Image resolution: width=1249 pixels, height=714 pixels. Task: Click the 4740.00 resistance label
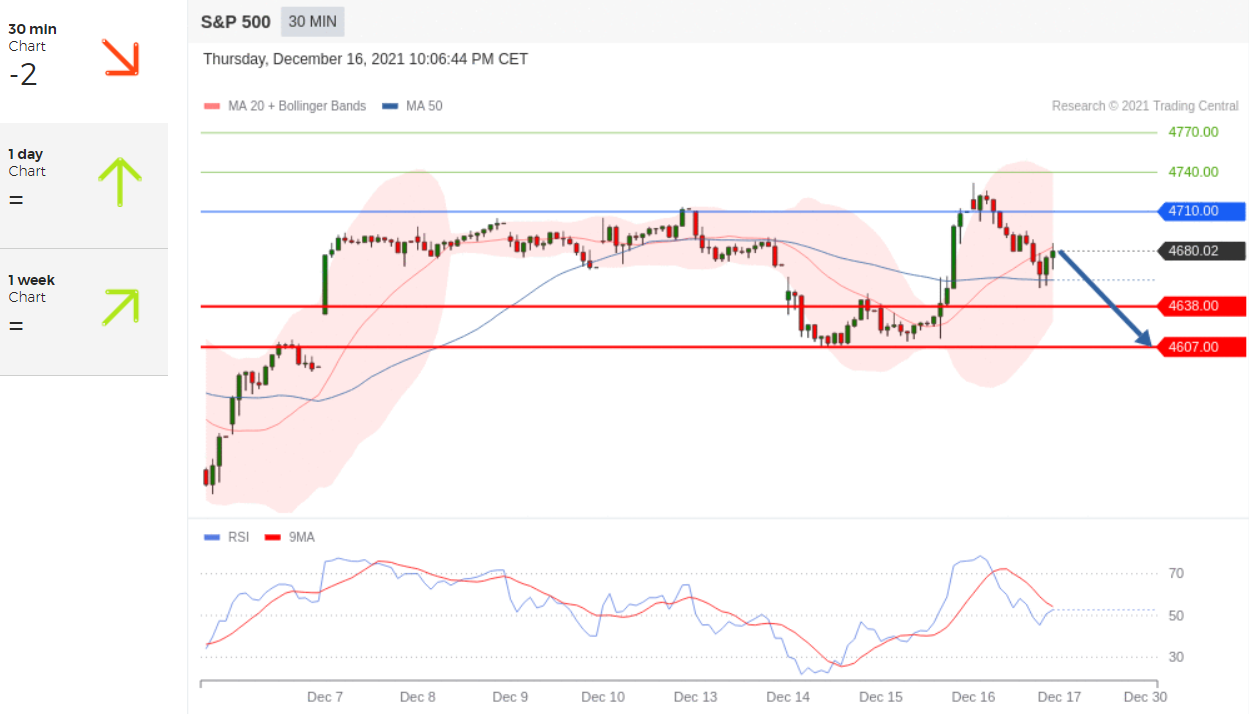[x=1193, y=172]
